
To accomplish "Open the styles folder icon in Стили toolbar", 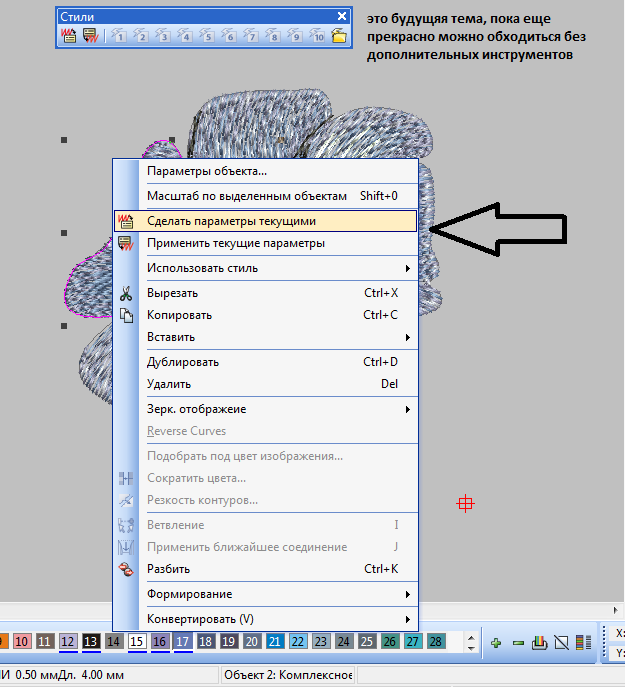I will pos(339,35).
